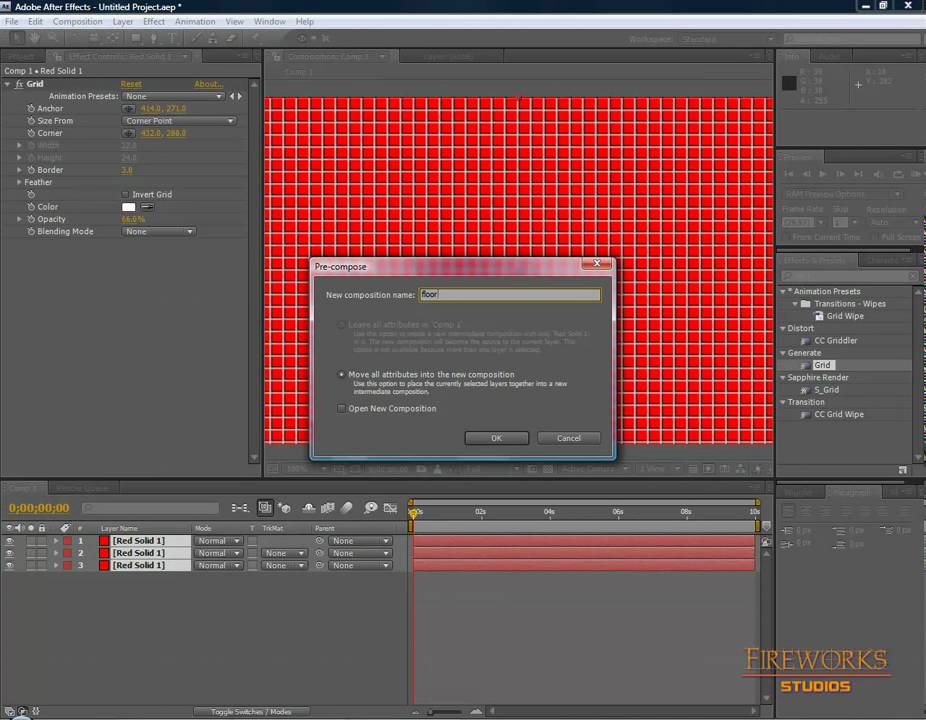Select the Grid effect in Generate
The image size is (926, 720).
[821, 365]
